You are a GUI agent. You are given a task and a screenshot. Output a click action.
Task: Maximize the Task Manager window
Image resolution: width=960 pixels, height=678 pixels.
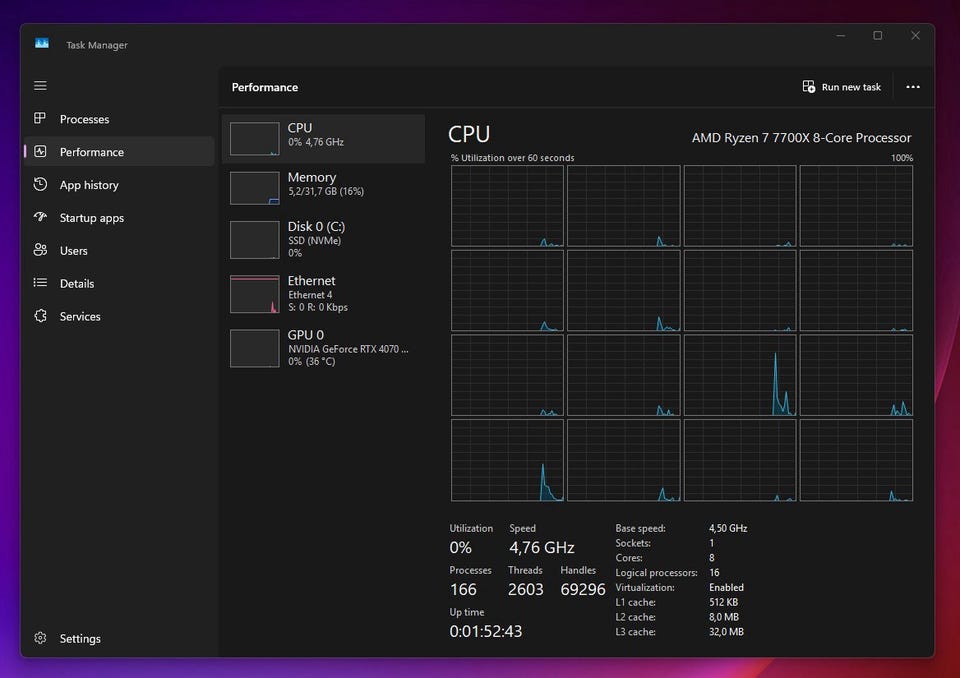click(x=878, y=36)
